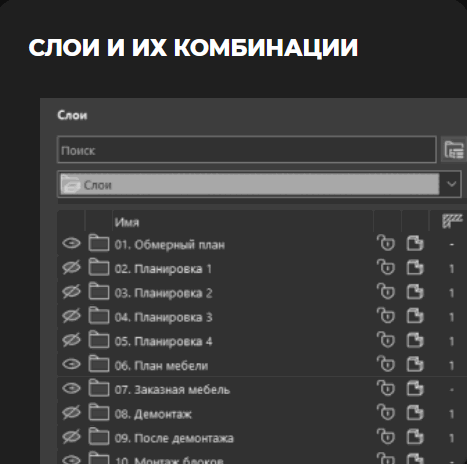Lock the 04. Планировка 3 layer
This screenshot has width=467, height=464.
(386, 316)
